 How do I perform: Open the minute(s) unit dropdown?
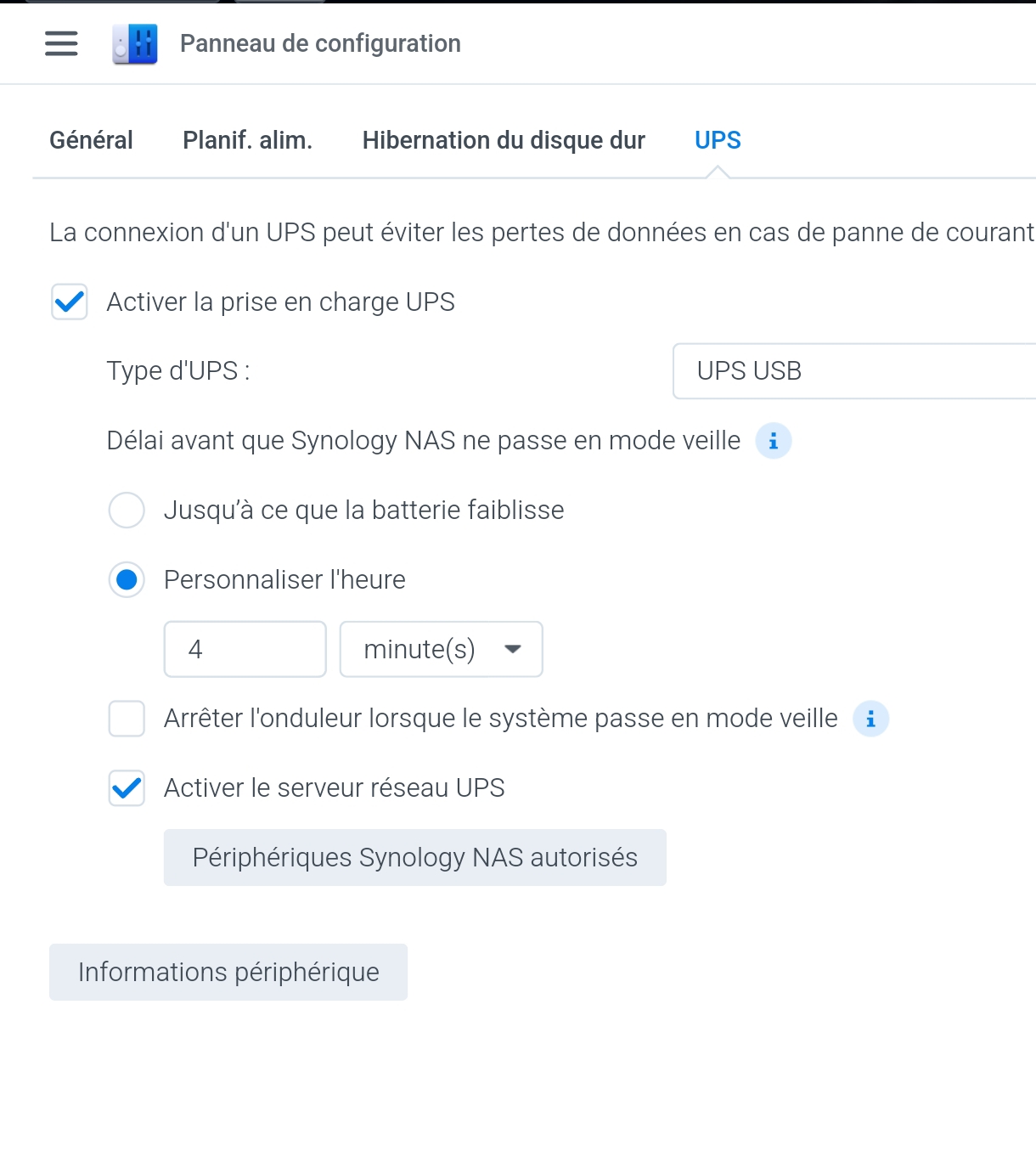(442, 649)
